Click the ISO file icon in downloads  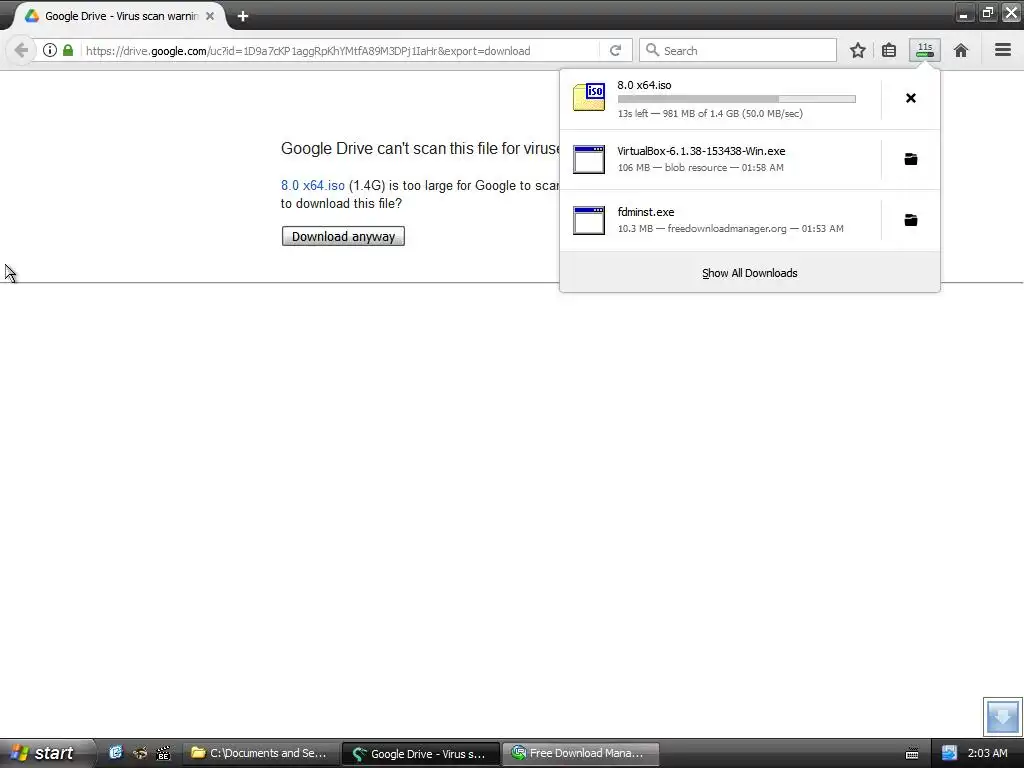point(589,97)
